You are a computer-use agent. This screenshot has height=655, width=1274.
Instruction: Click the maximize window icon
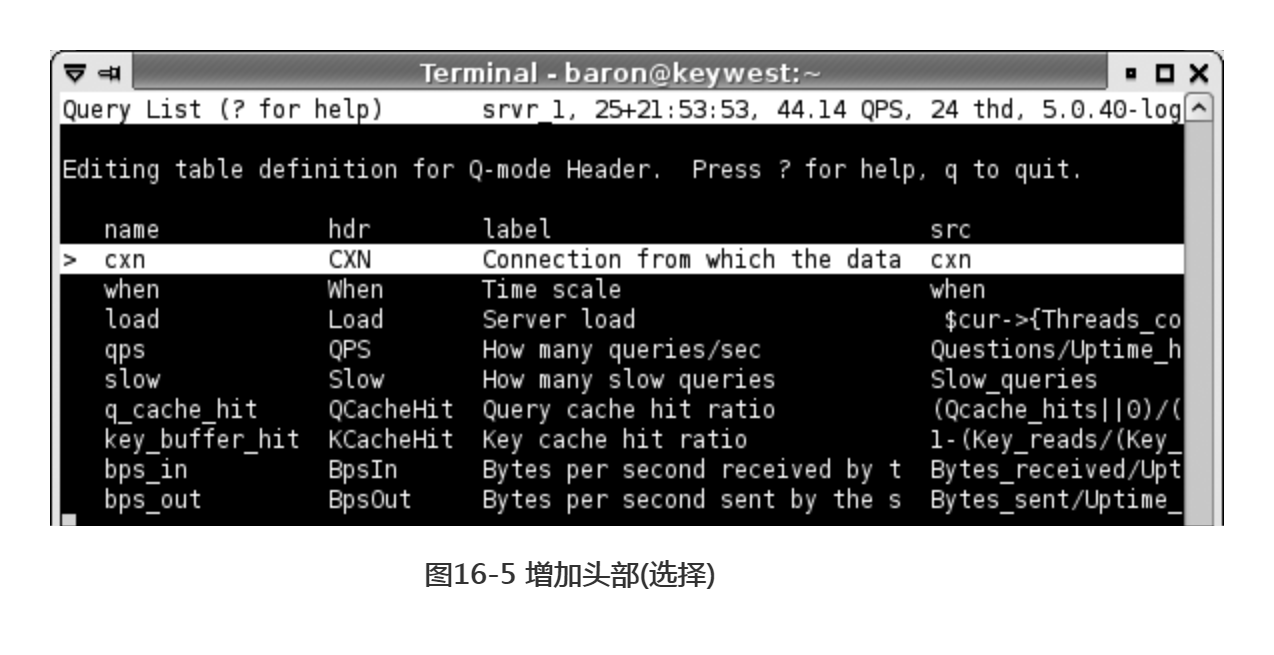1164,74
